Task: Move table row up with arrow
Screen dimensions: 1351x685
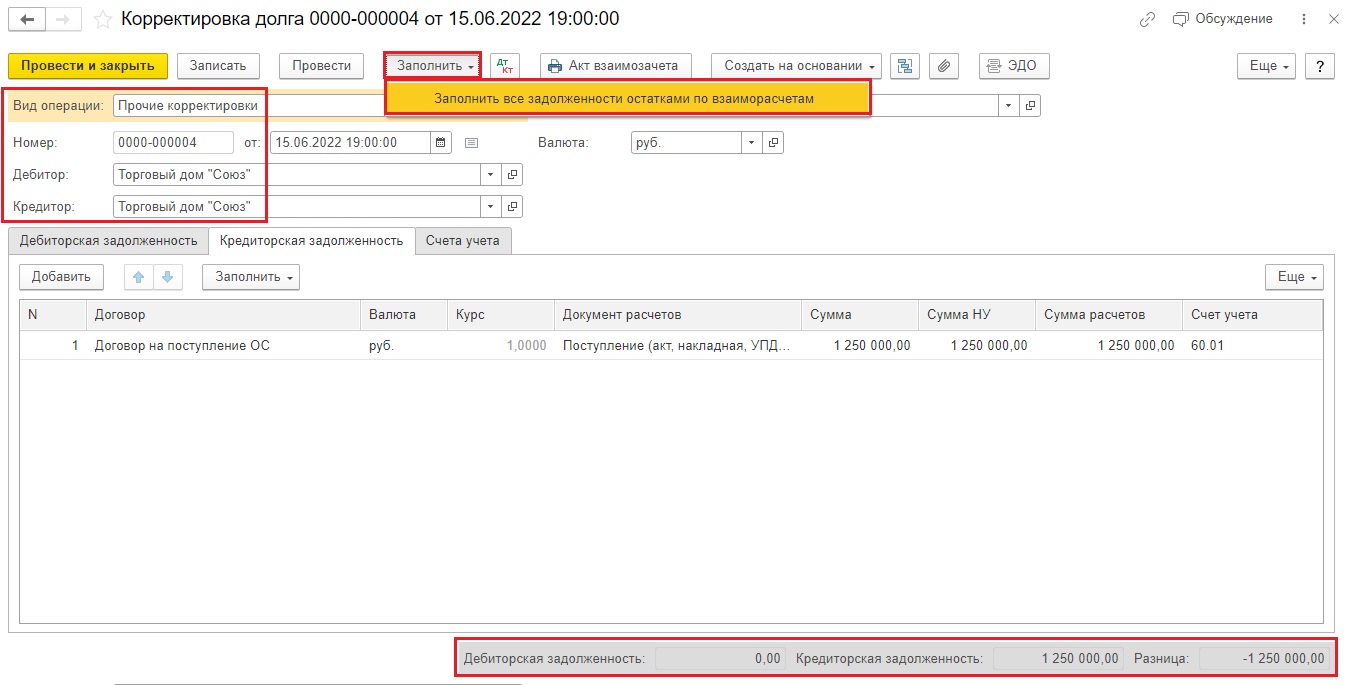Action: coord(139,277)
